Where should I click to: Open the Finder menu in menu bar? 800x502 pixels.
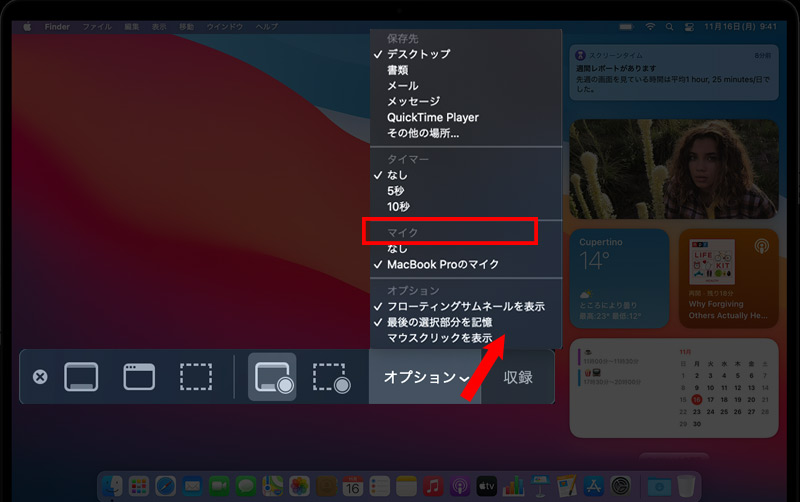57,27
